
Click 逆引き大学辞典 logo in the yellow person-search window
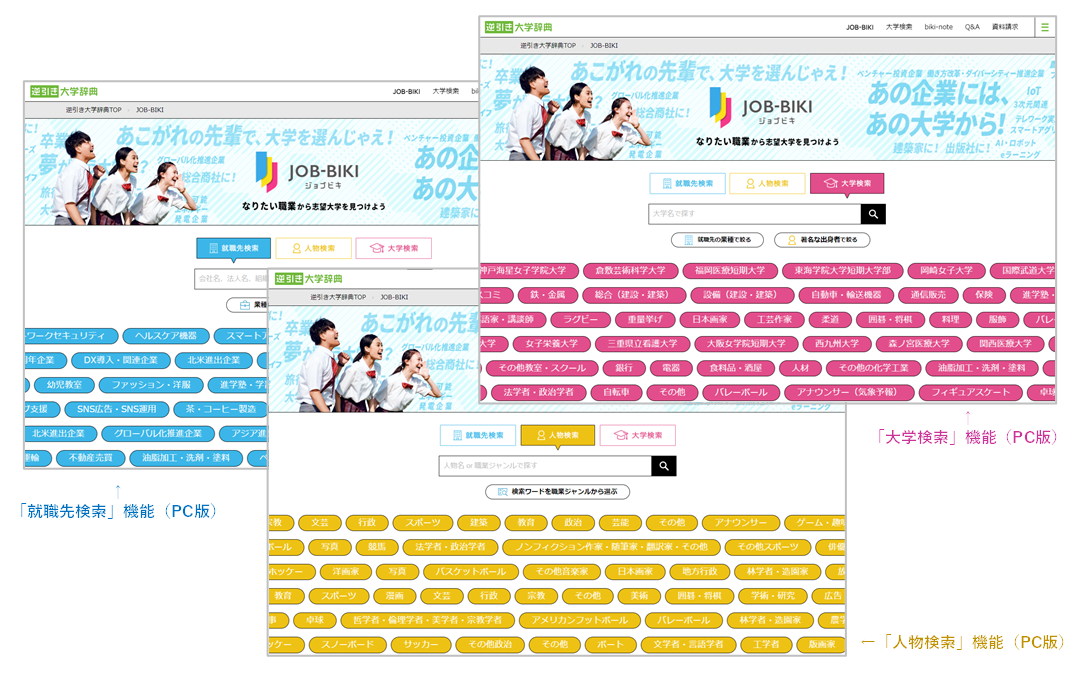tap(308, 278)
